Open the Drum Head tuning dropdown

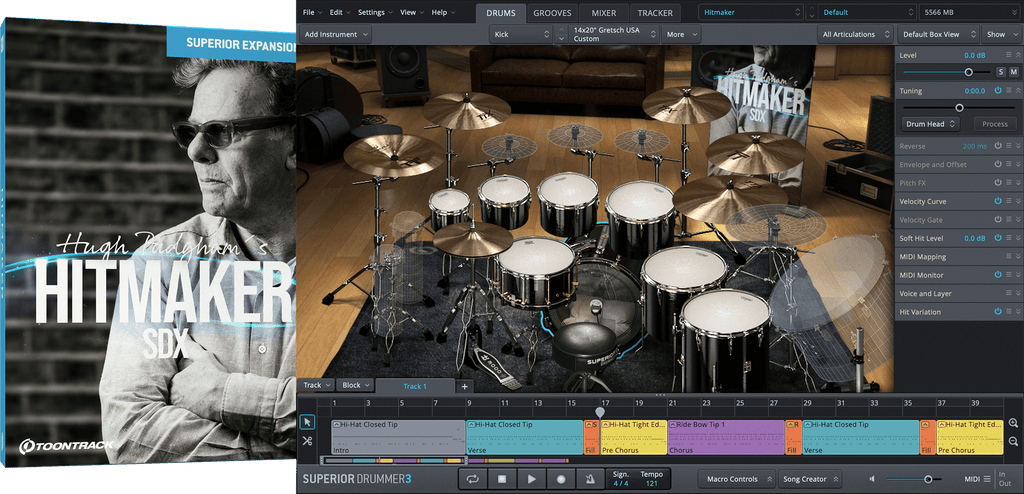pos(931,124)
